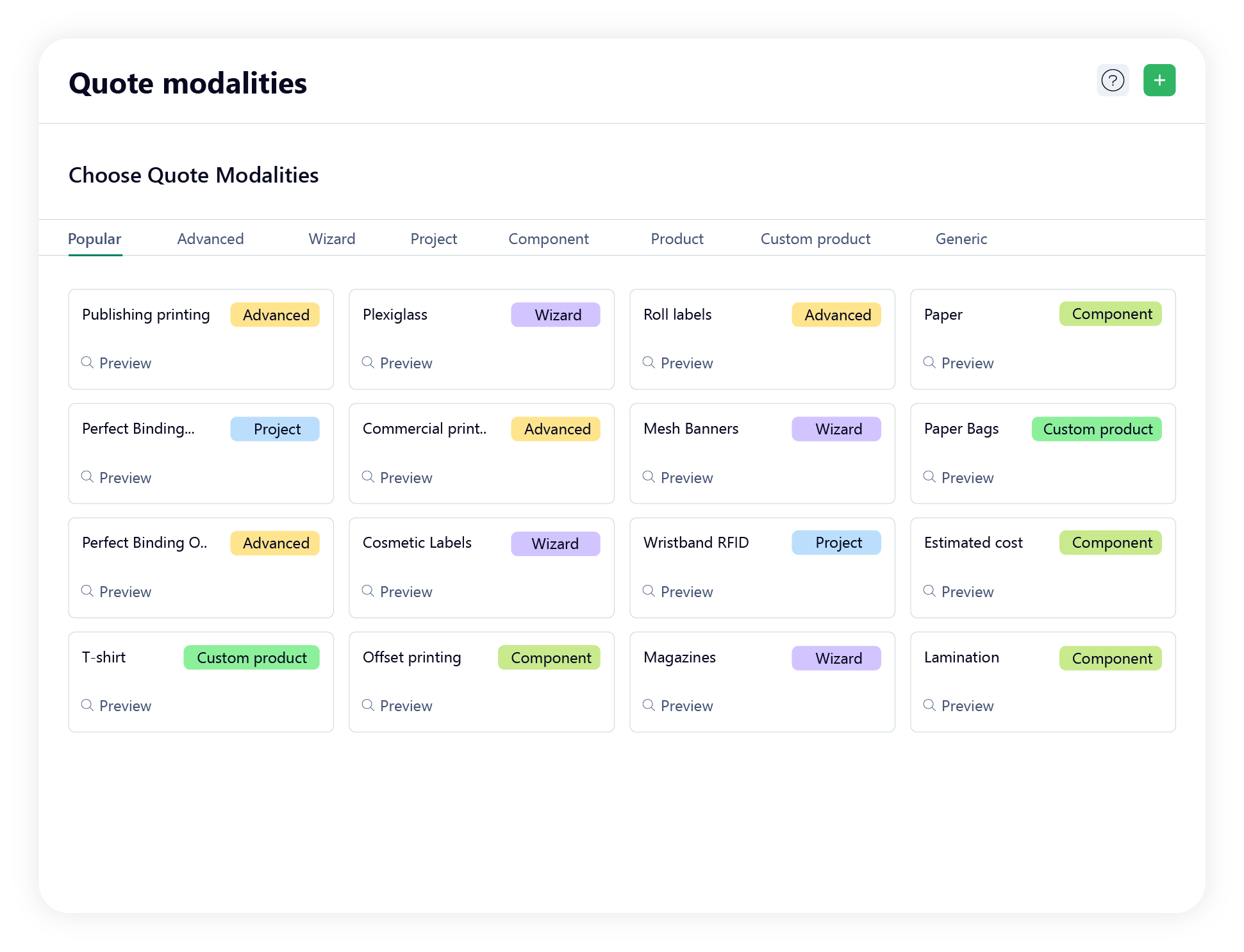
Task: Switch to the Advanced tab
Action: 210,239
